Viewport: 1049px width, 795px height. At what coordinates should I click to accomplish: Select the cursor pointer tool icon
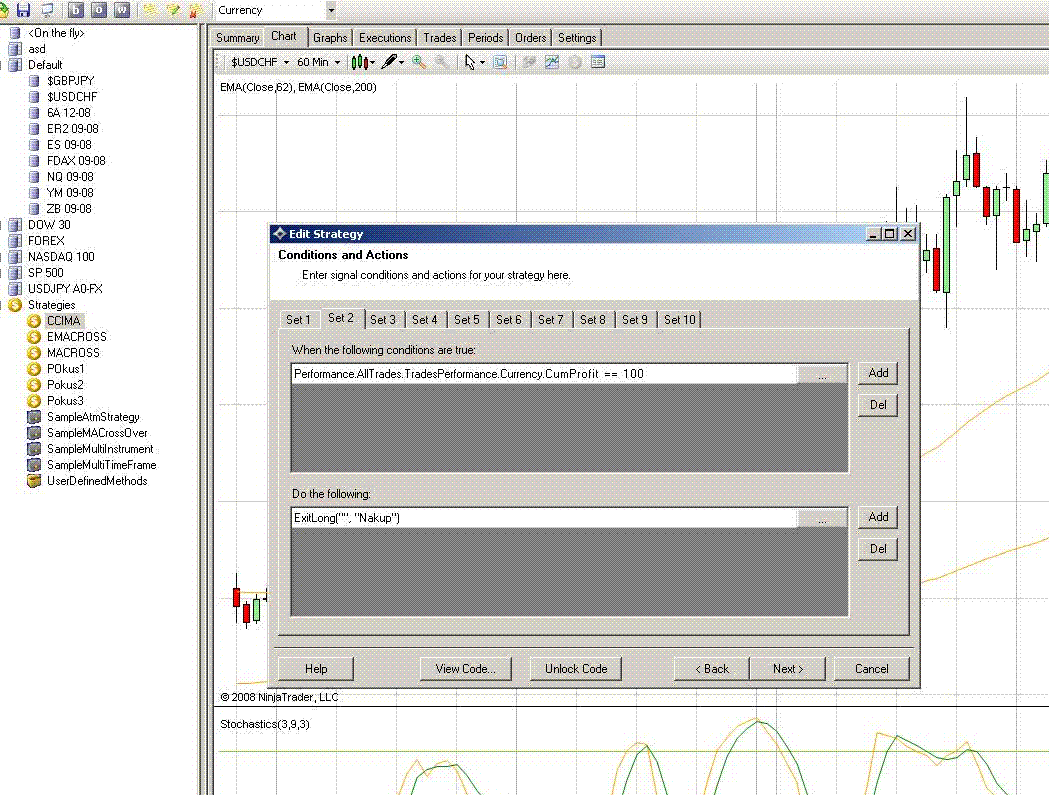470,62
